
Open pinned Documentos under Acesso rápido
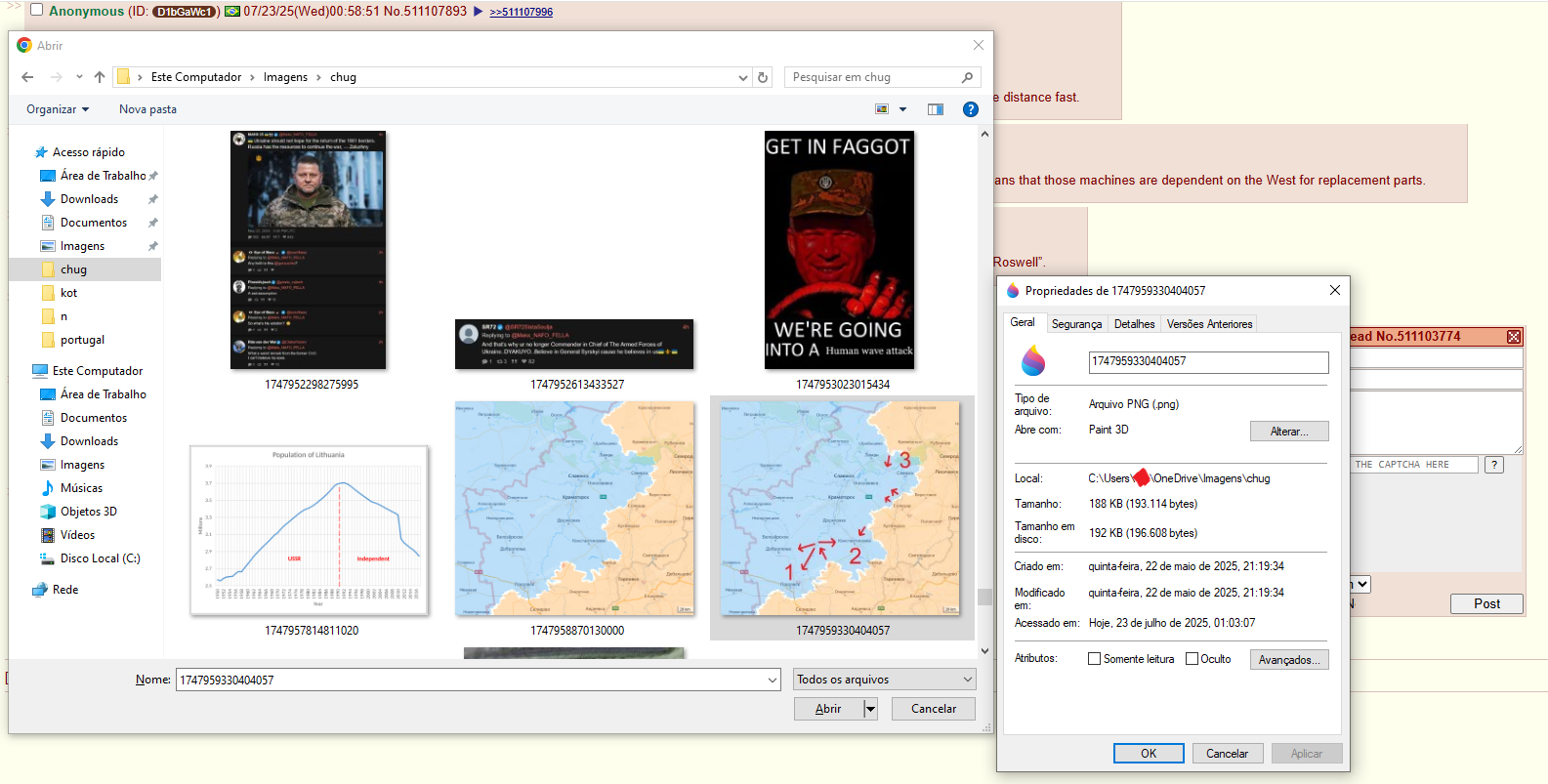tap(94, 223)
